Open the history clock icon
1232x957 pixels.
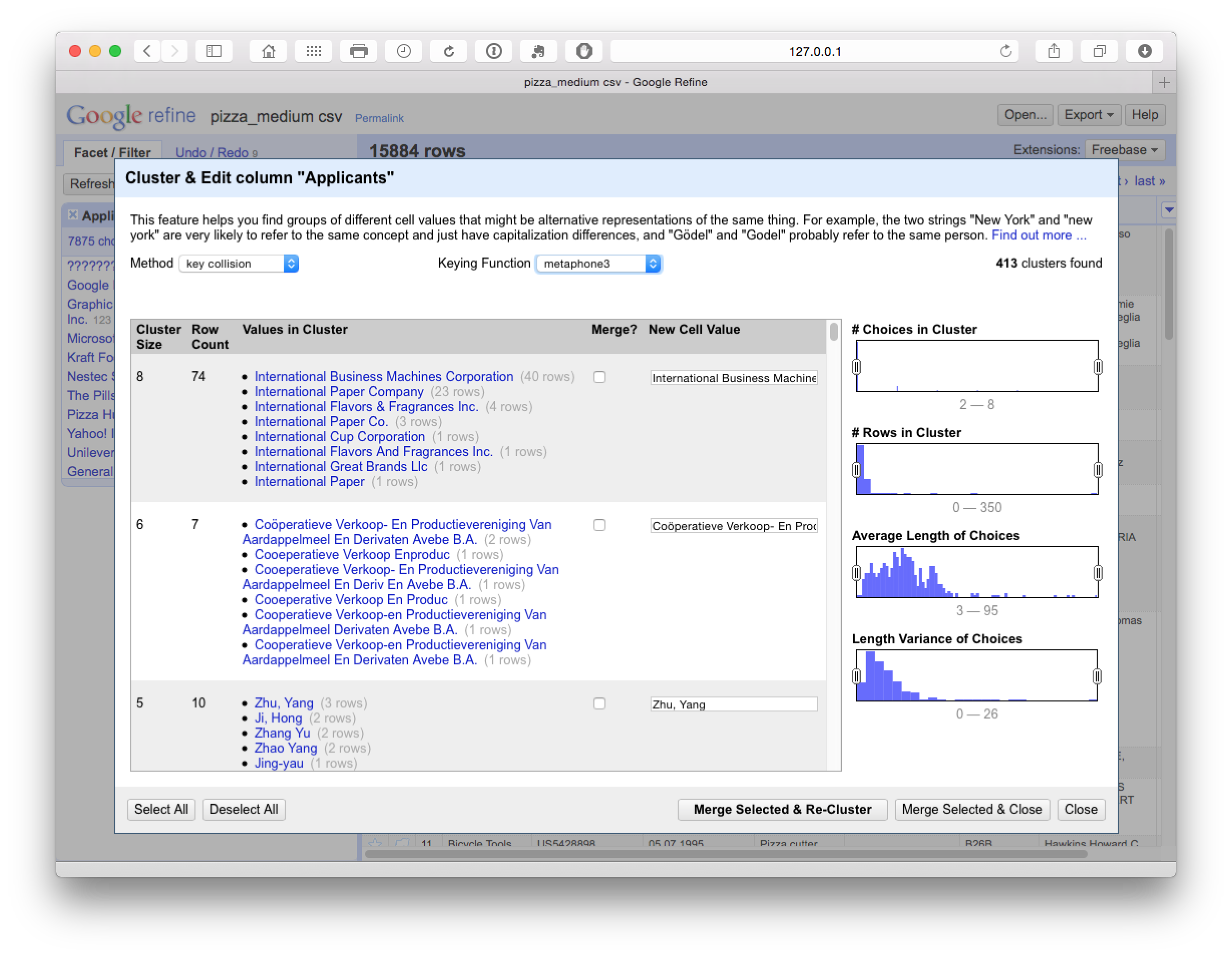[x=403, y=51]
